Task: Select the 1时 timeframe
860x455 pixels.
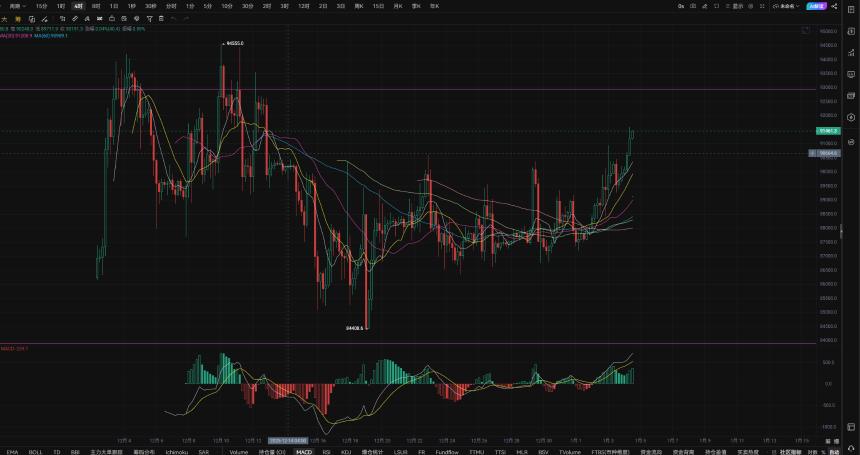Action: [x=61, y=6]
